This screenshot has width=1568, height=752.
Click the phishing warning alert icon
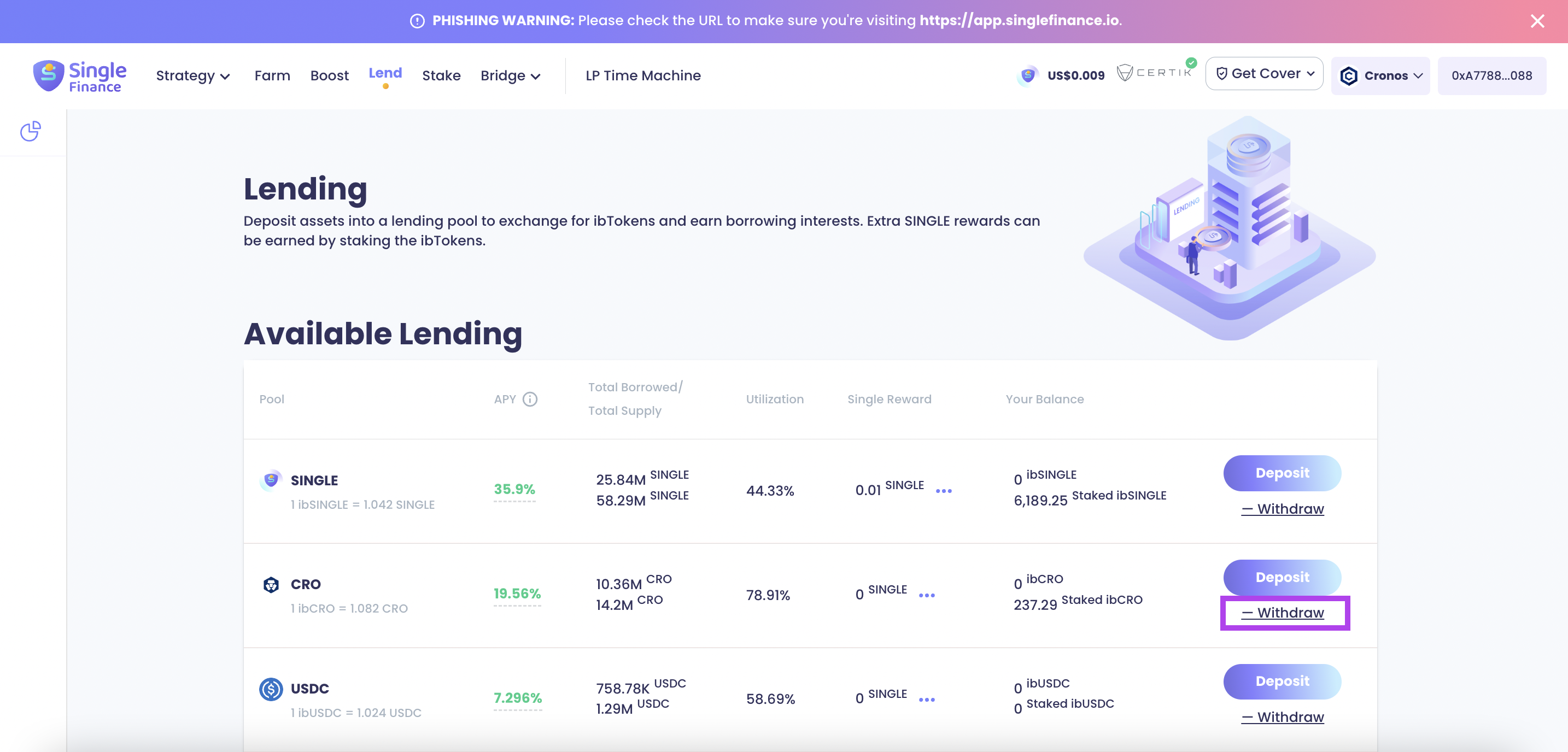click(417, 21)
